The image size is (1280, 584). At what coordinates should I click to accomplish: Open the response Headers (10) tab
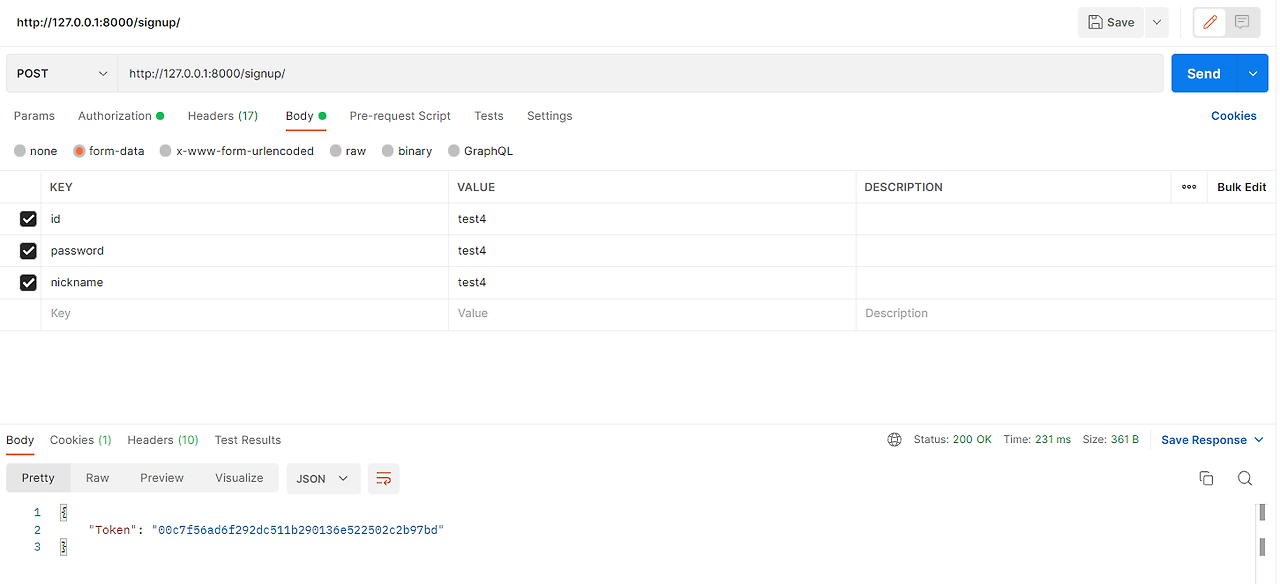(x=163, y=440)
